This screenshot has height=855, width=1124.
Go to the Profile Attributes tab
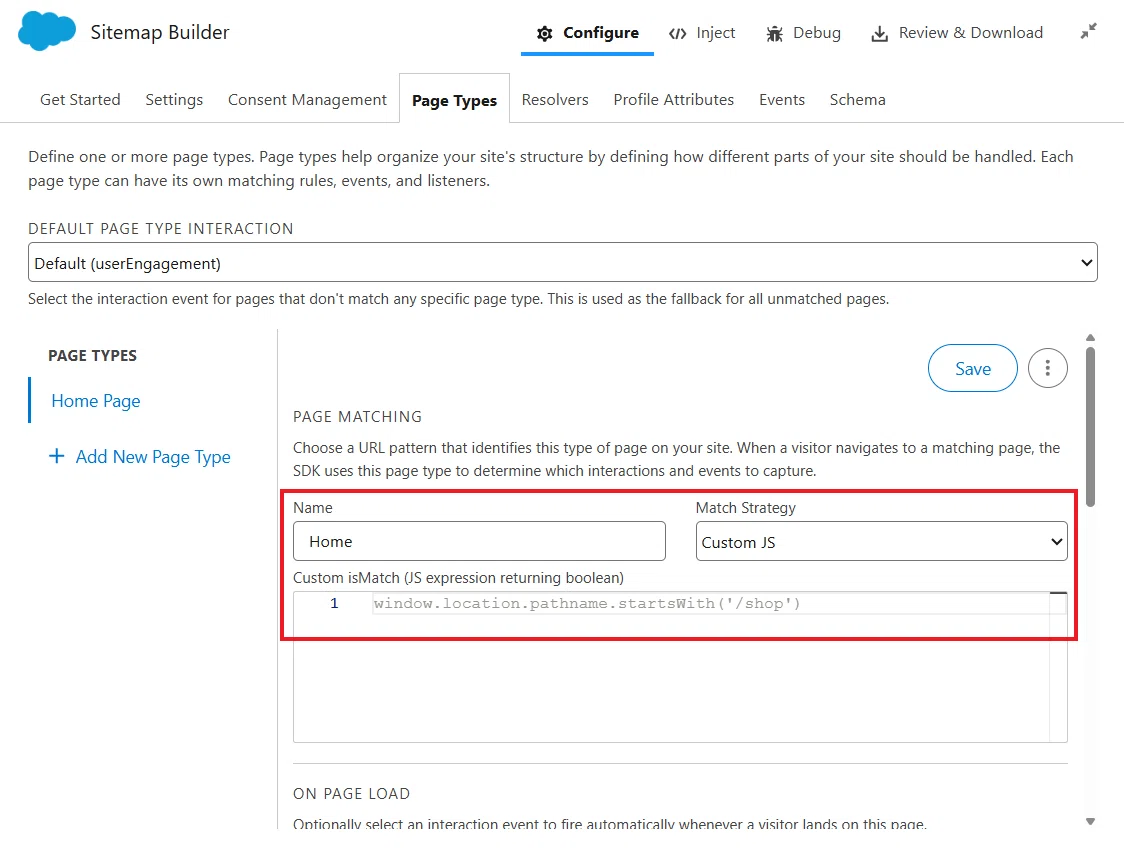pos(674,100)
